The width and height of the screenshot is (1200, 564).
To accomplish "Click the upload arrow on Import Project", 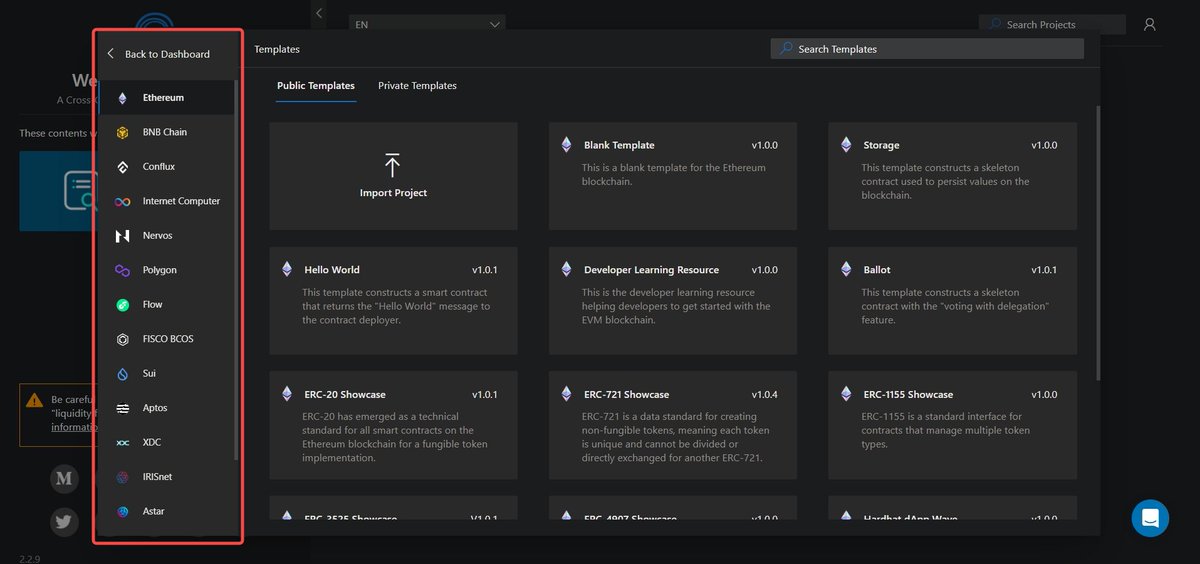I will click(x=392, y=166).
